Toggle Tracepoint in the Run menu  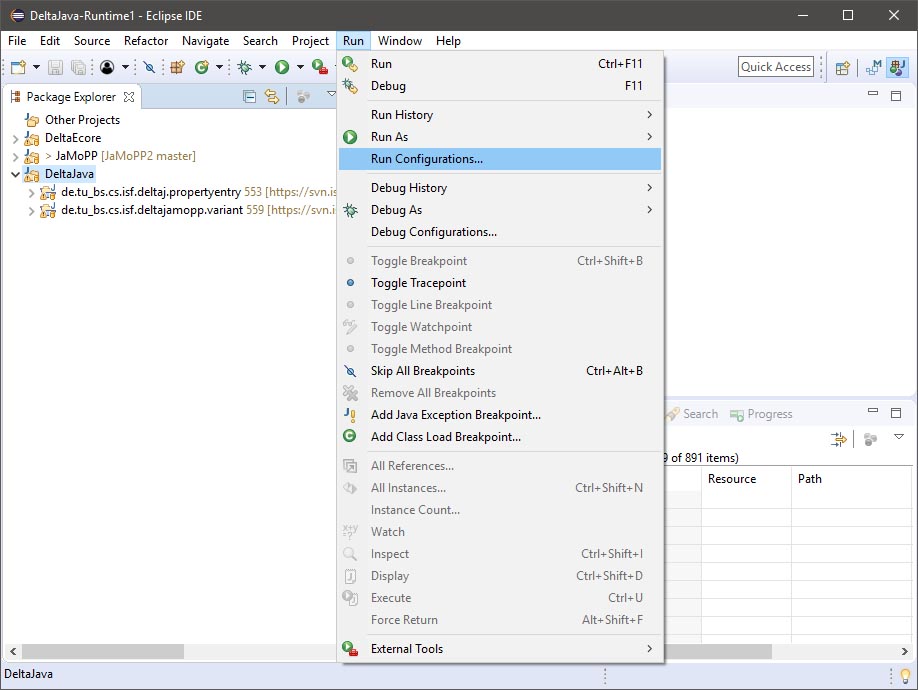[418, 283]
